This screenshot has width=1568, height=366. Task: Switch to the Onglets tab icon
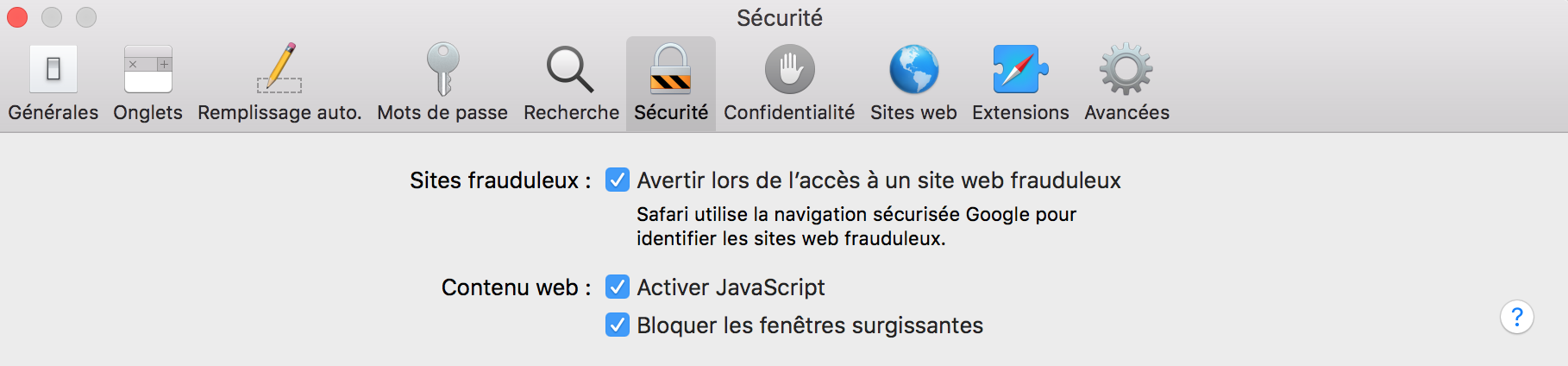pos(148,70)
